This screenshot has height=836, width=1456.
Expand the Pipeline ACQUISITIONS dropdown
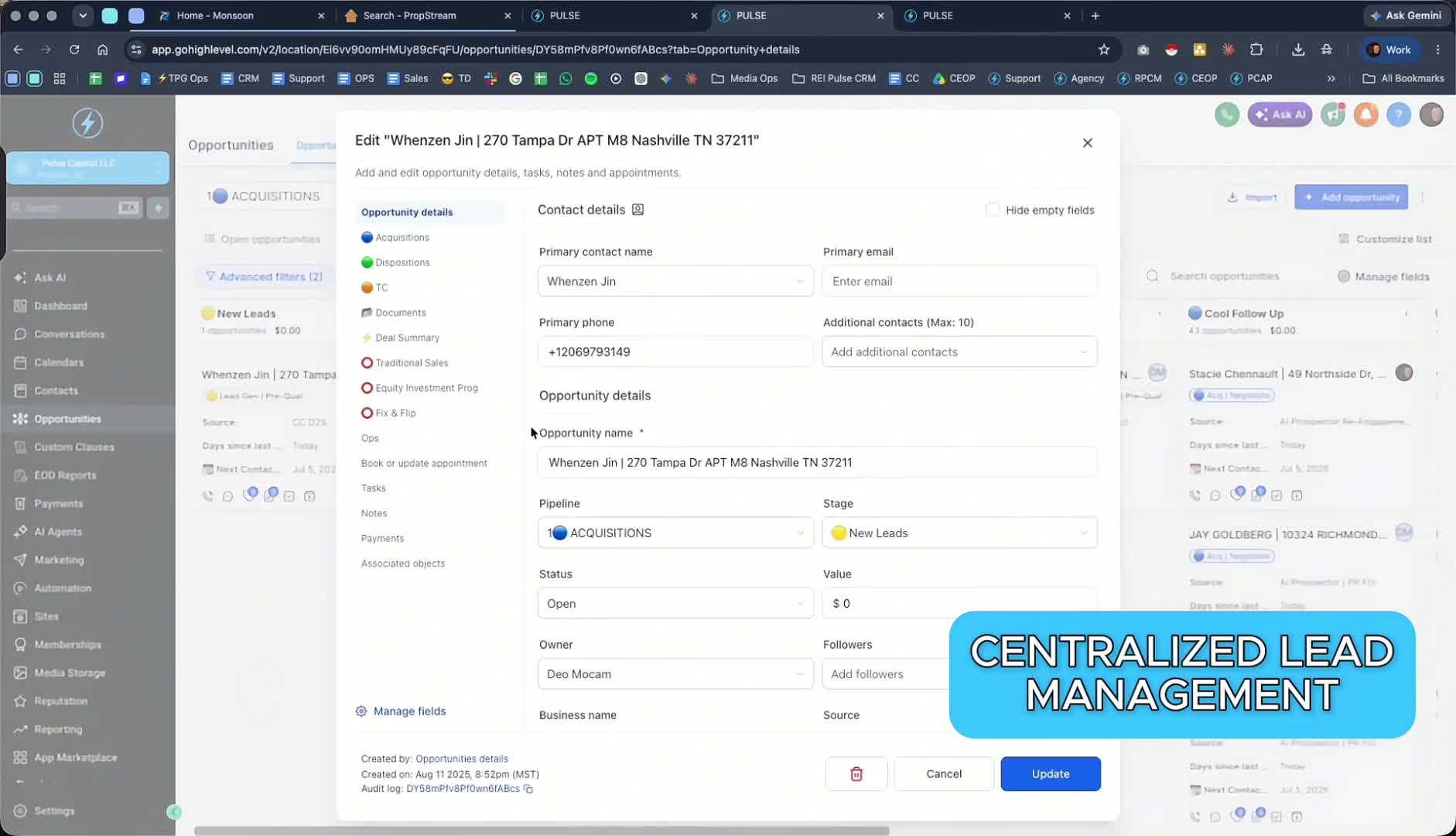[x=675, y=533]
